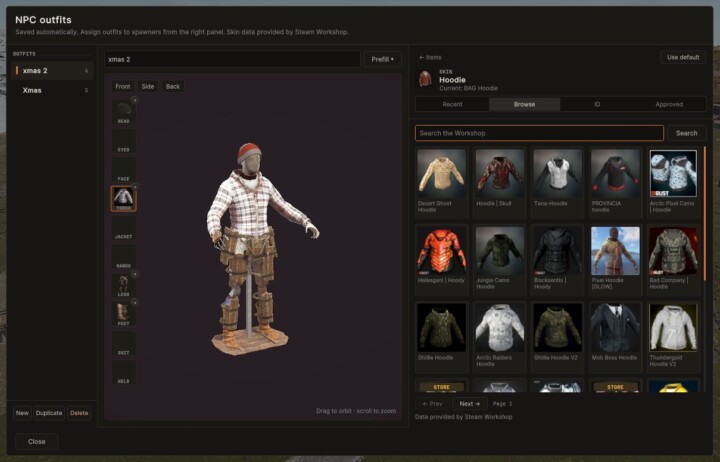The image size is (720, 462).
Task: Switch to Front view
Action: (x=123, y=86)
